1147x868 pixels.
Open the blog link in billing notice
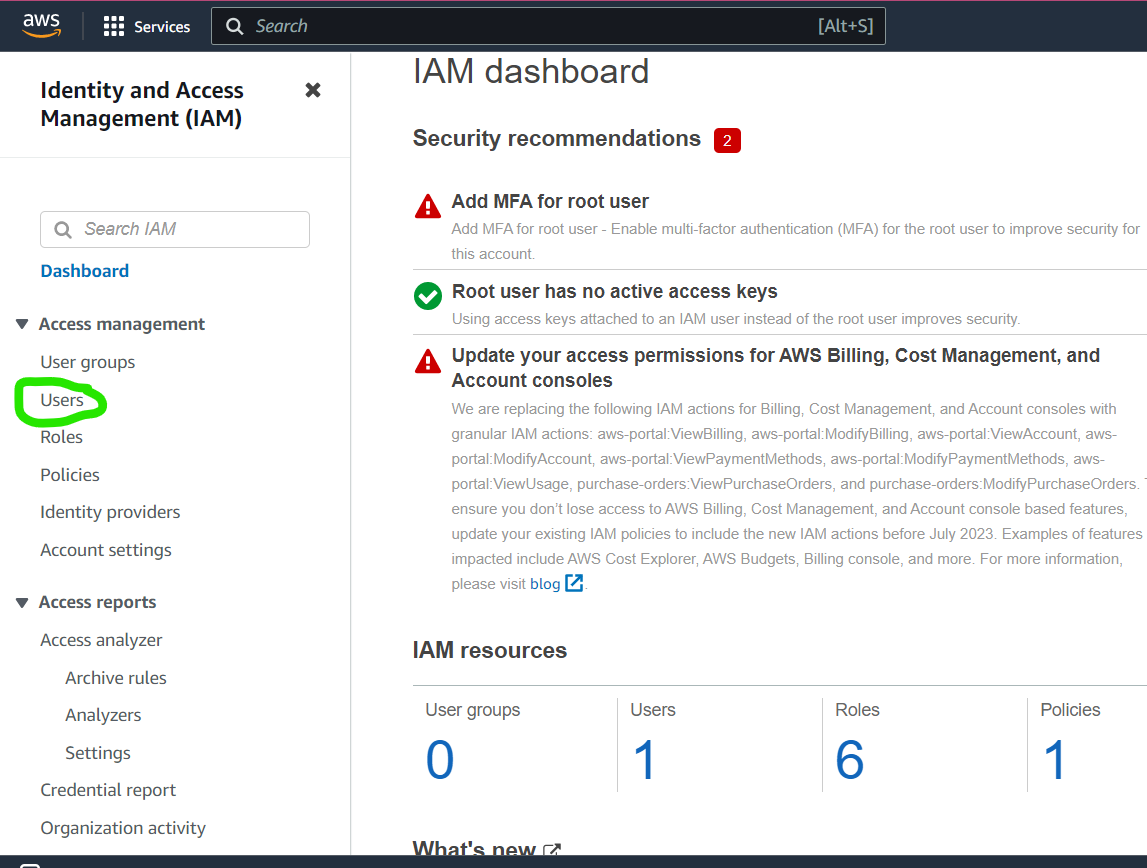545,584
